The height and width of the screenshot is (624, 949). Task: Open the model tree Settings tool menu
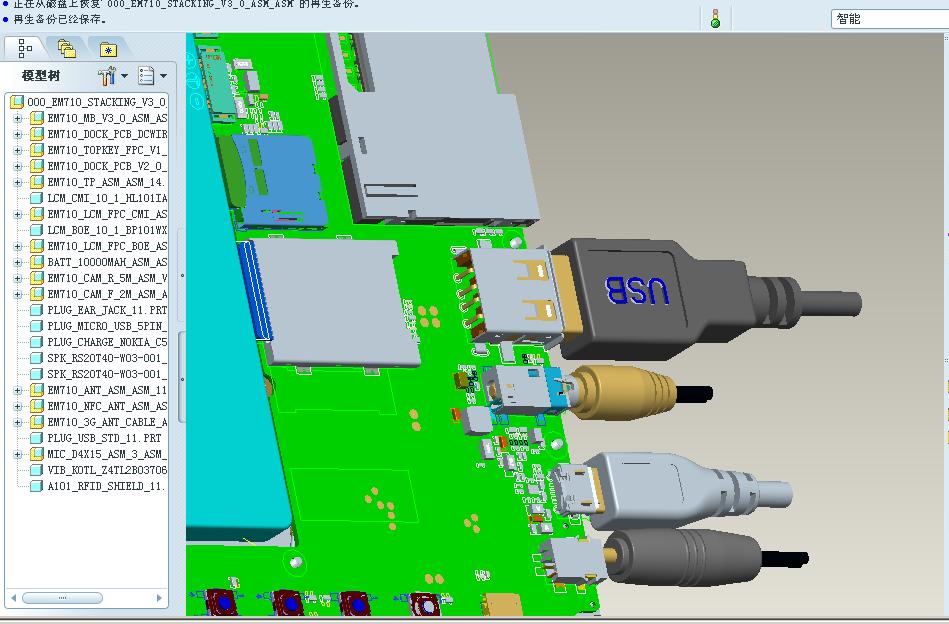(x=113, y=76)
